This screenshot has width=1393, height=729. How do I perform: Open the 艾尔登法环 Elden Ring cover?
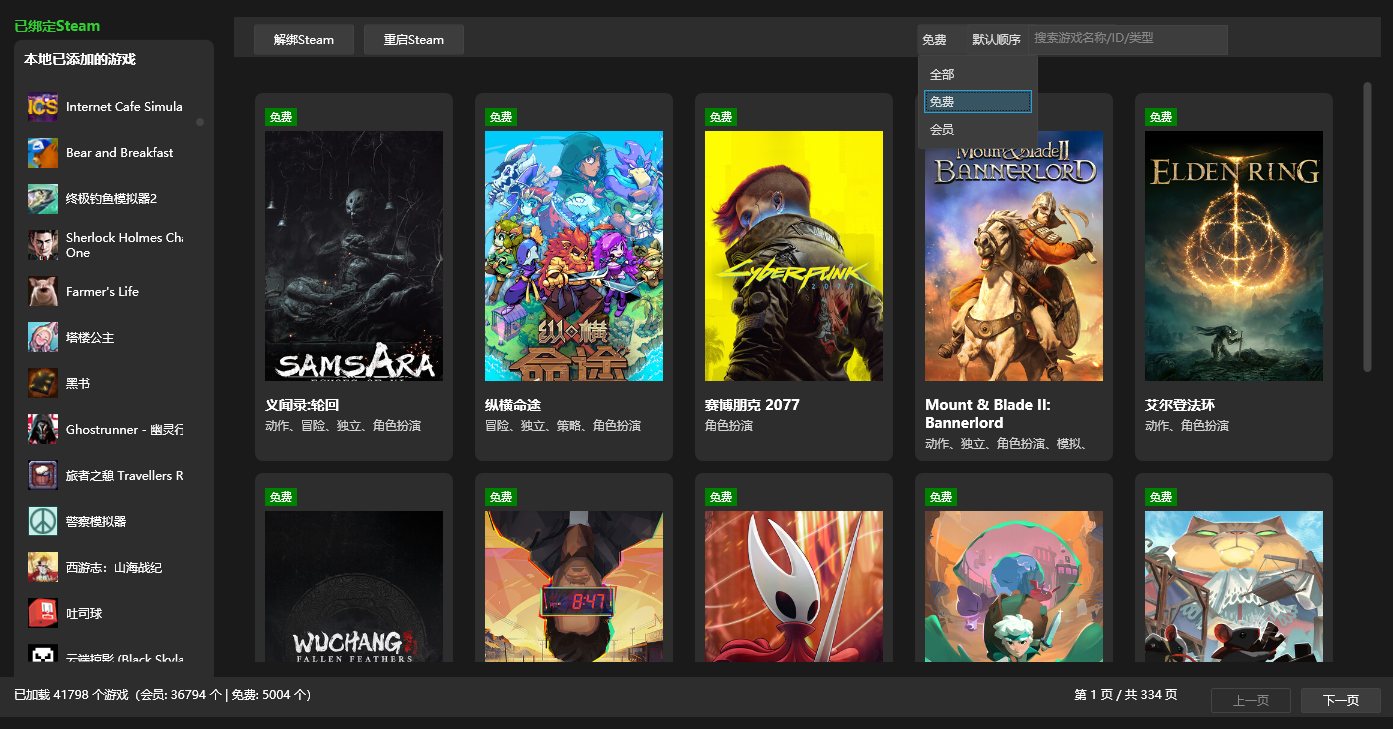[x=1234, y=256]
